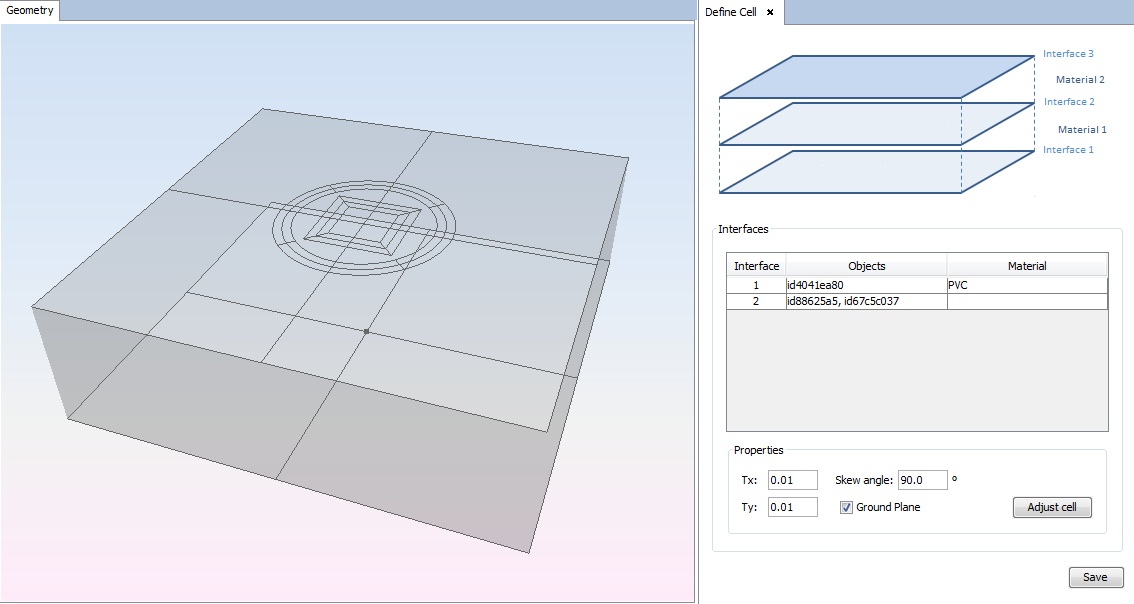Screen dimensions: 1134x604
Task: Click the Material 1 label in diagram
Action: 1082,129
